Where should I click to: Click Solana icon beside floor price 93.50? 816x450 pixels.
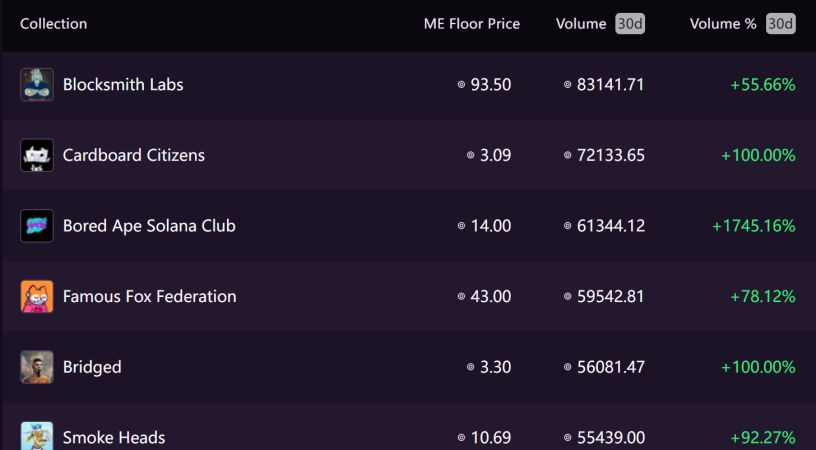[461, 84]
